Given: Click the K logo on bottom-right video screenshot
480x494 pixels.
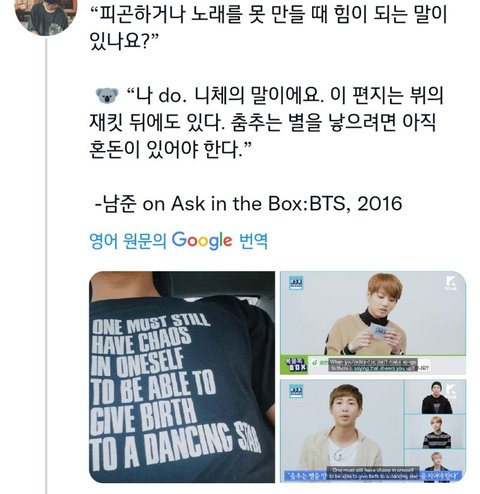Looking at the screenshot, I should 451,391.
